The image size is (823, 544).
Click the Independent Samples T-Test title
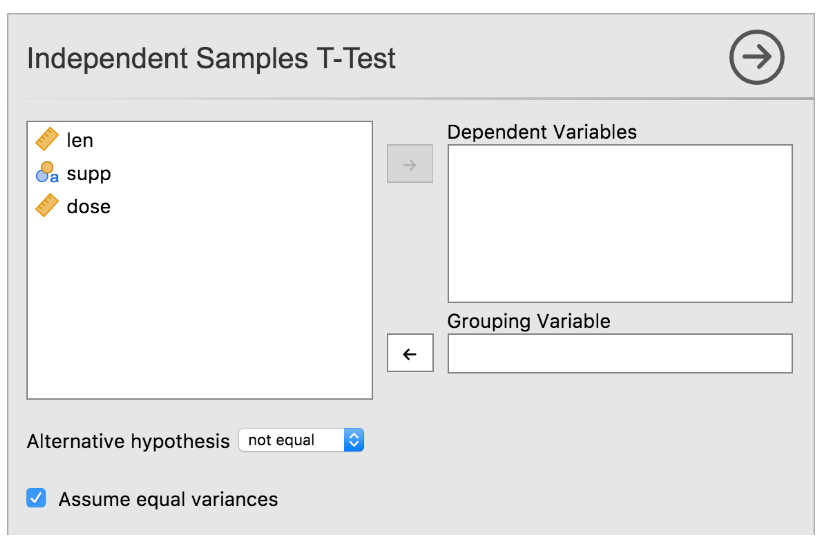click(x=211, y=58)
